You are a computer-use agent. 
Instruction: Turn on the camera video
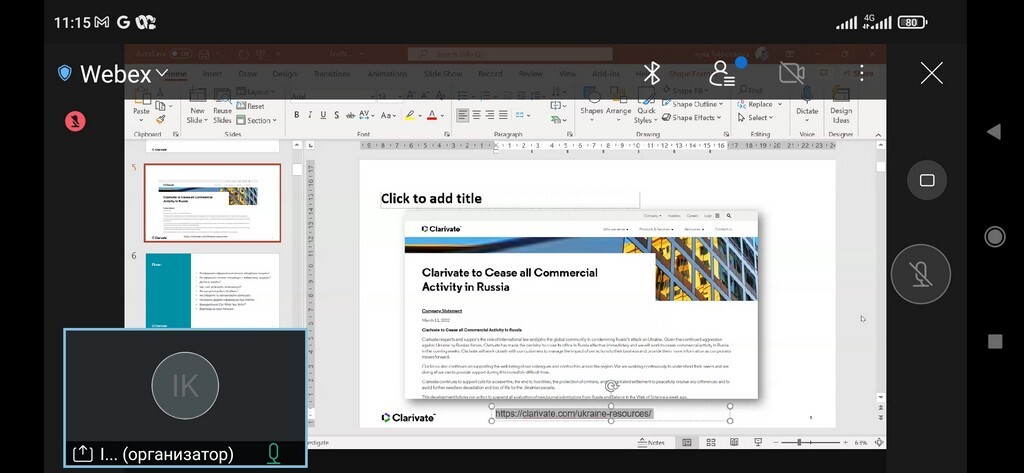pos(792,73)
